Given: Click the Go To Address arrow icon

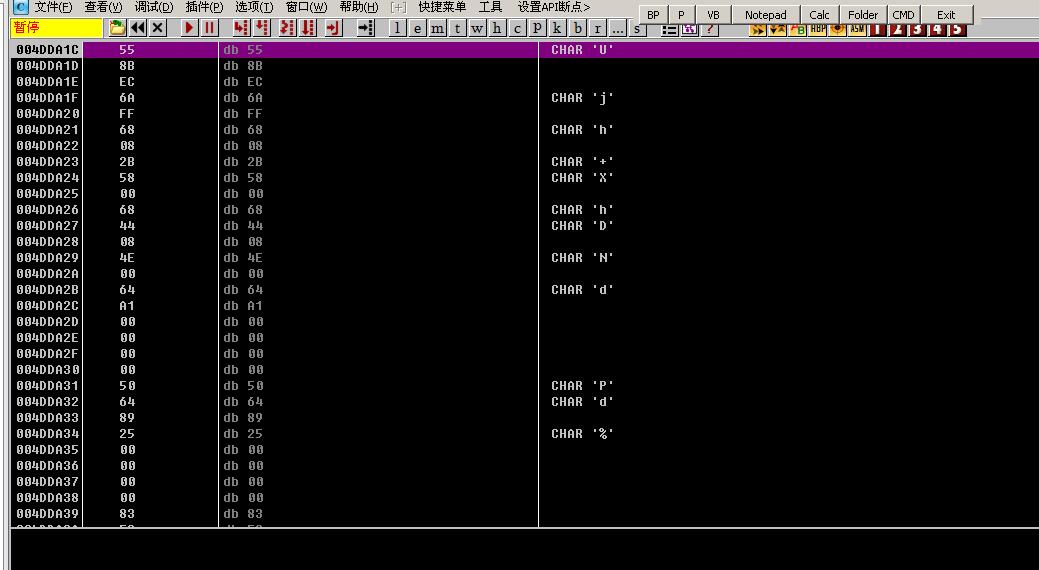Looking at the screenshot, I should pos(365,28).
